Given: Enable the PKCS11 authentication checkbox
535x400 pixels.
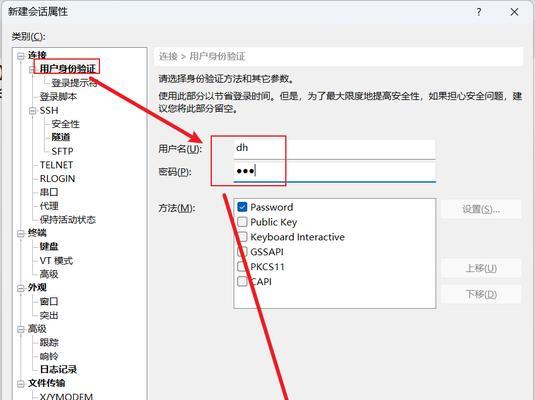Looking at the screenshot, I should tap(242, 267).
